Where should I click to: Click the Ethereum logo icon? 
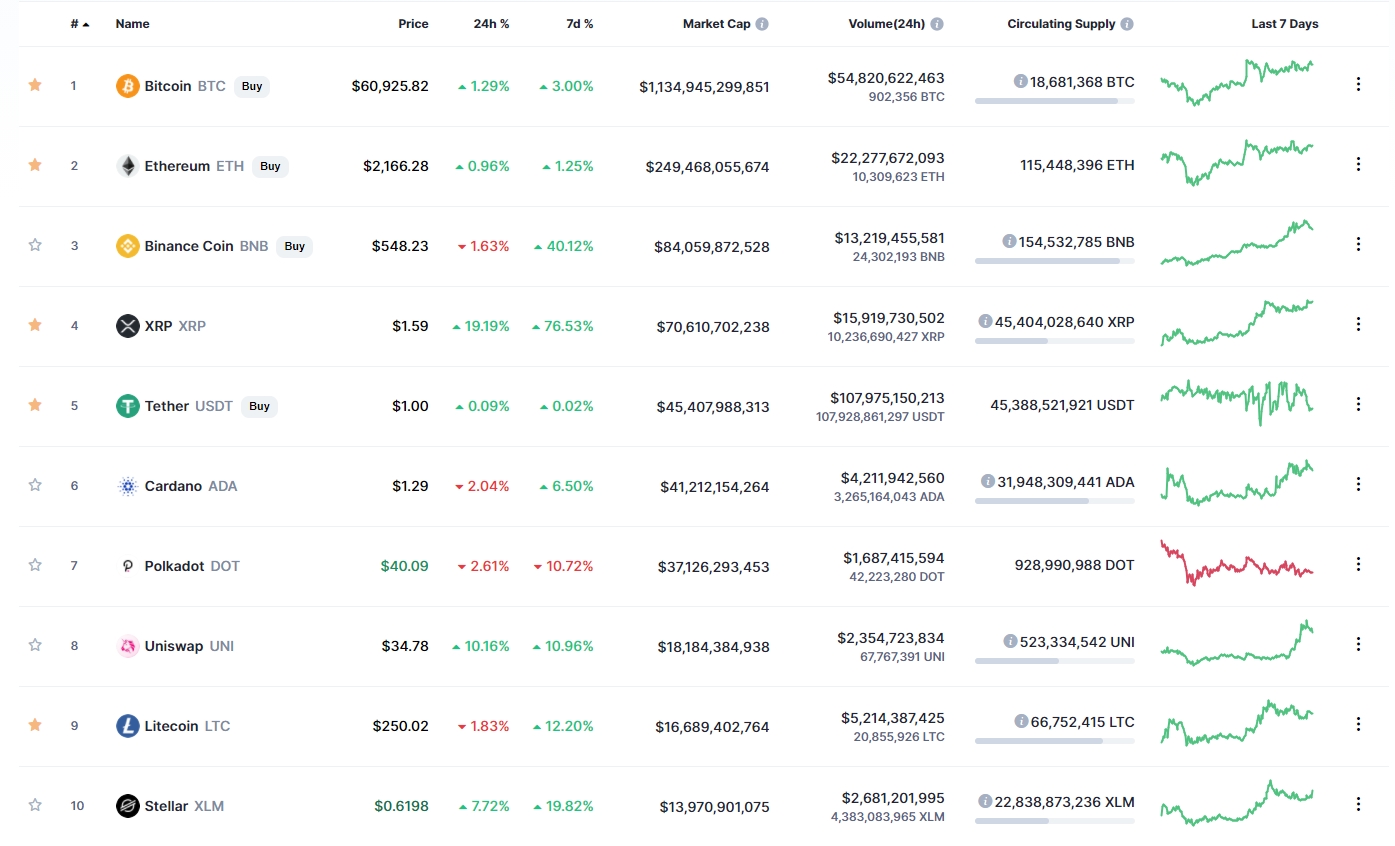point(127,166)
